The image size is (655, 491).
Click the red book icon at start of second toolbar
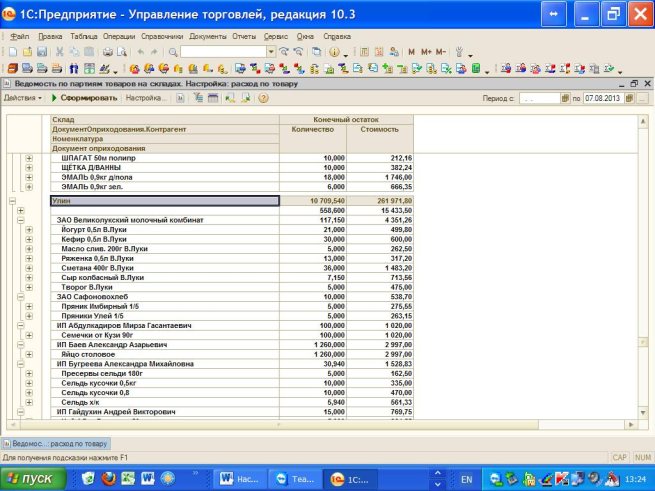(13, 68)
